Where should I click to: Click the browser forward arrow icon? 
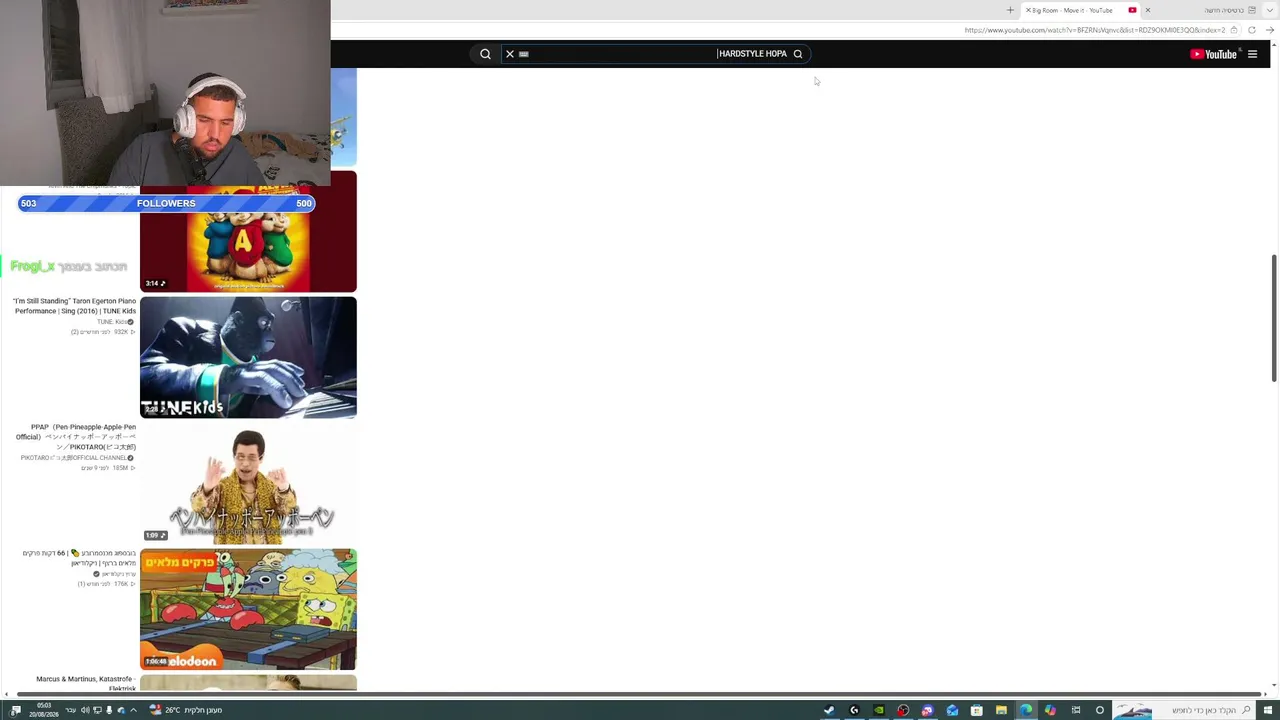1270,30
